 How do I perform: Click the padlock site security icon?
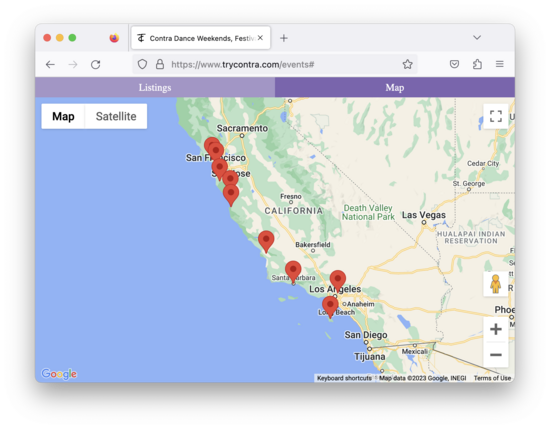(x=160, y=64)
